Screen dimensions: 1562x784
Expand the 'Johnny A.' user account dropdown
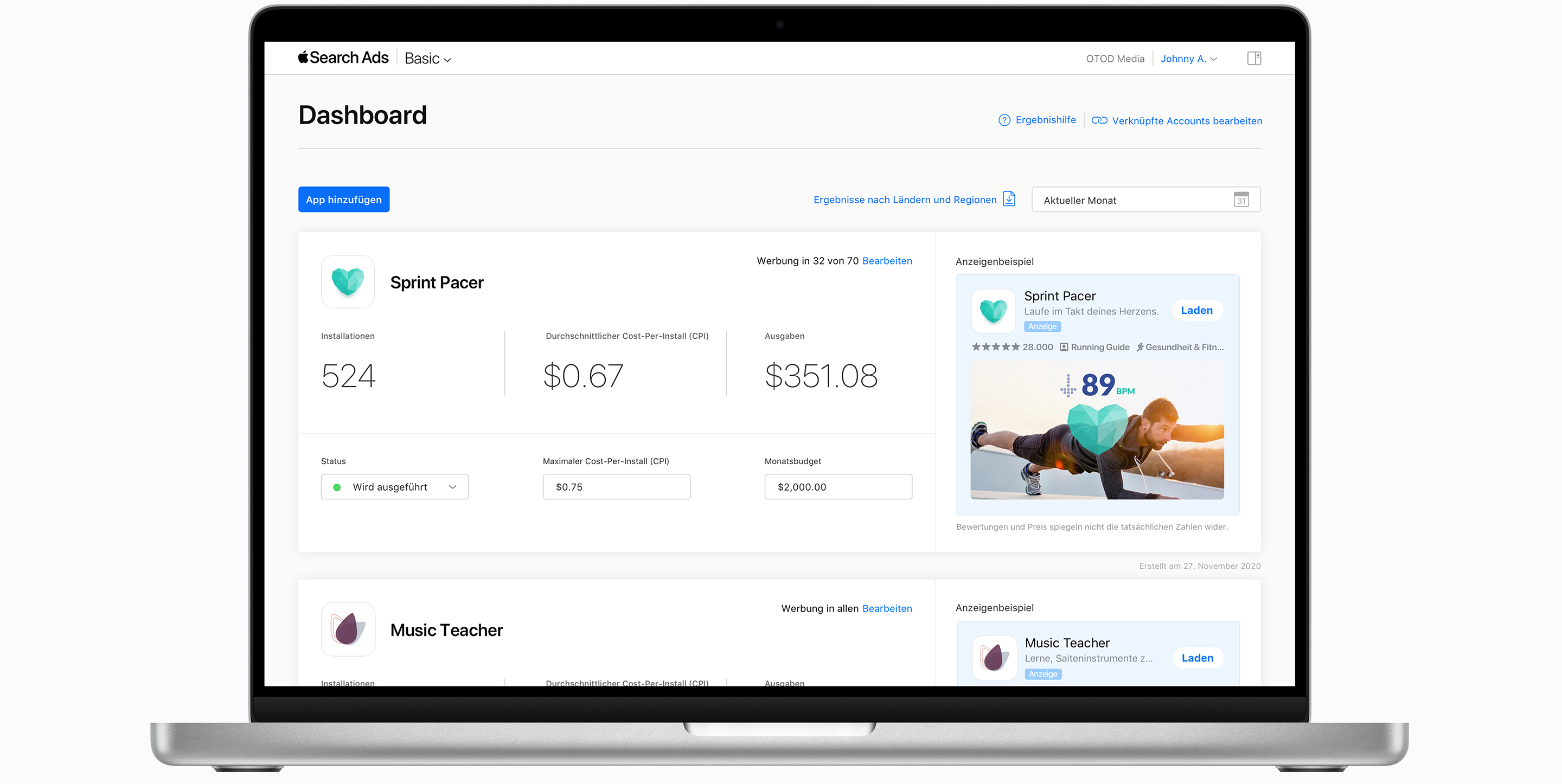1186,57
